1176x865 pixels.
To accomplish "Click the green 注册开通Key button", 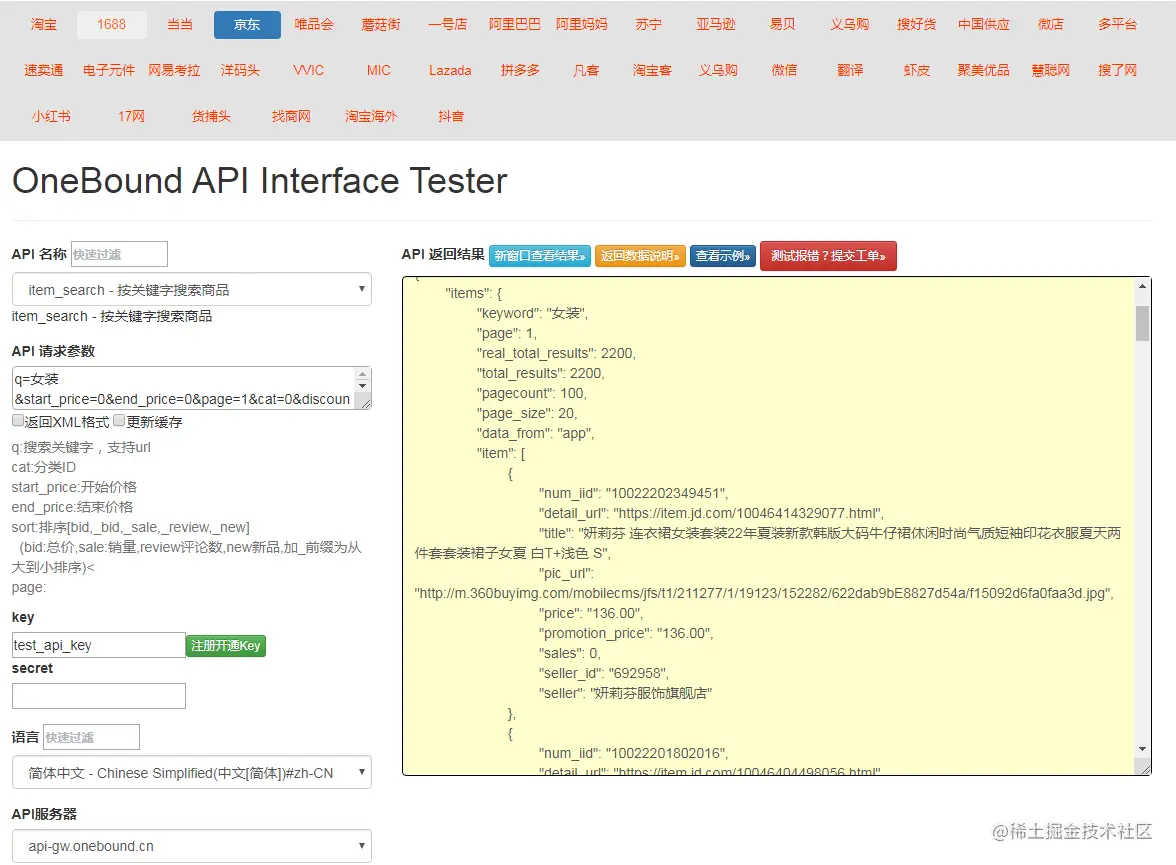I will tap(226, 646).
